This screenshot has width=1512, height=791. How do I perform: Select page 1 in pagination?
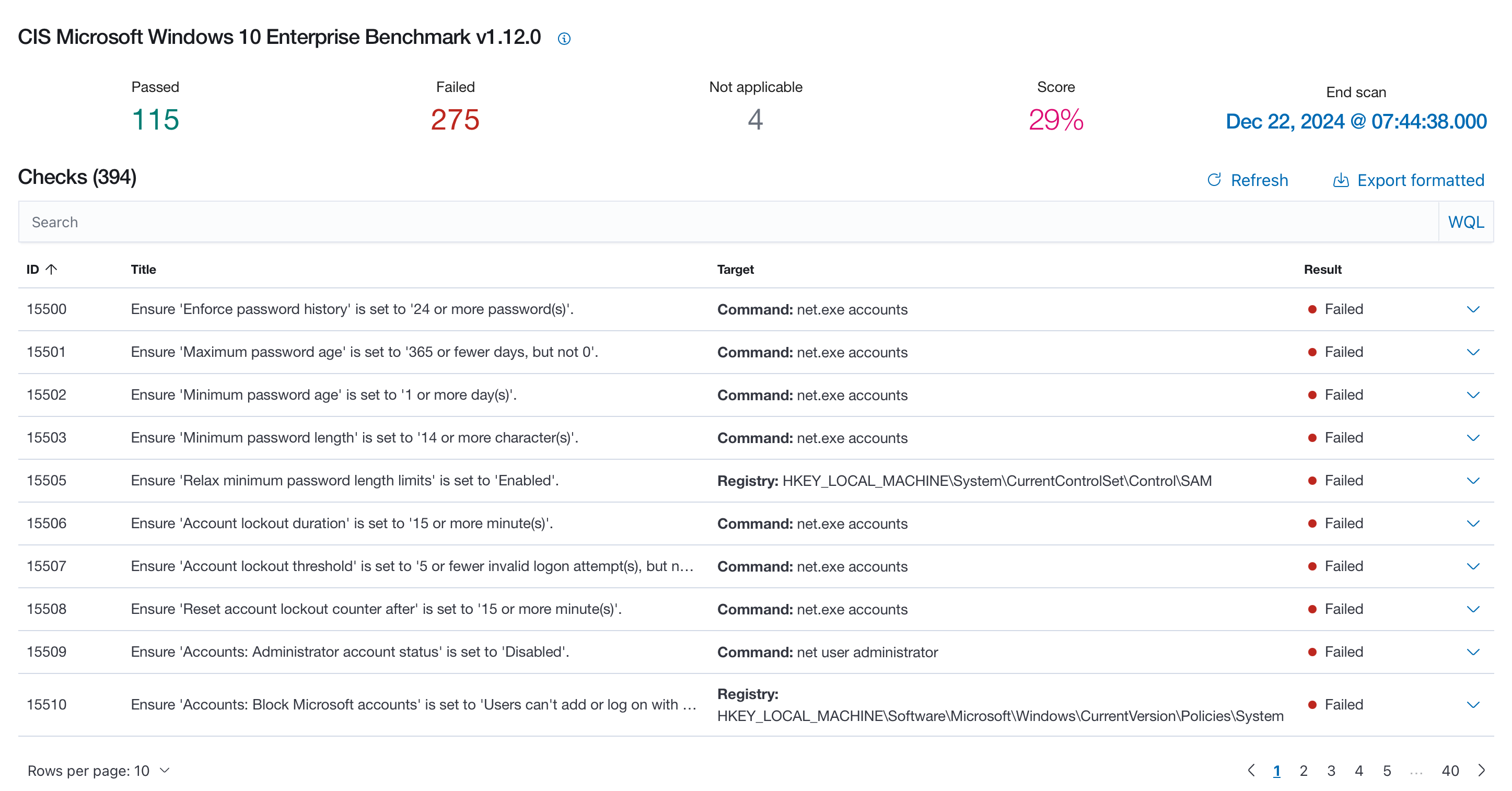(1276, 771)
